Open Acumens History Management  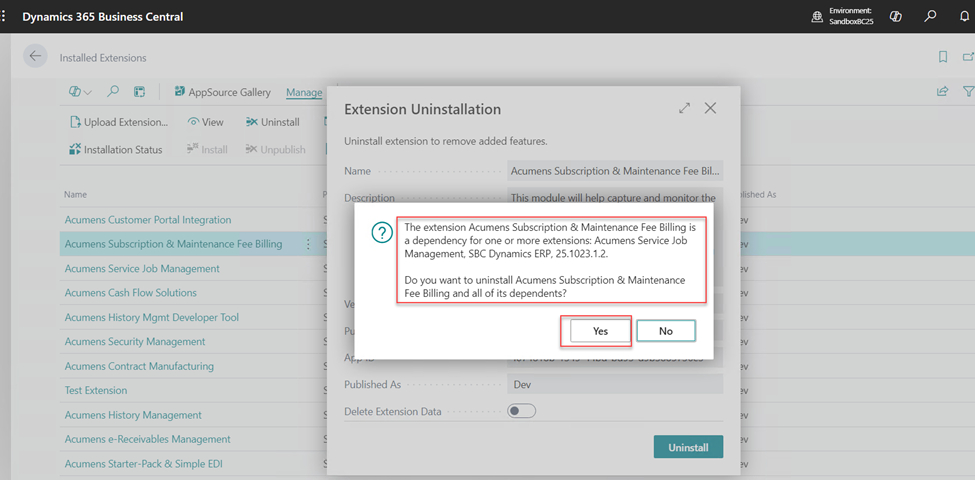pyautogui.click(x=133, y=415)
